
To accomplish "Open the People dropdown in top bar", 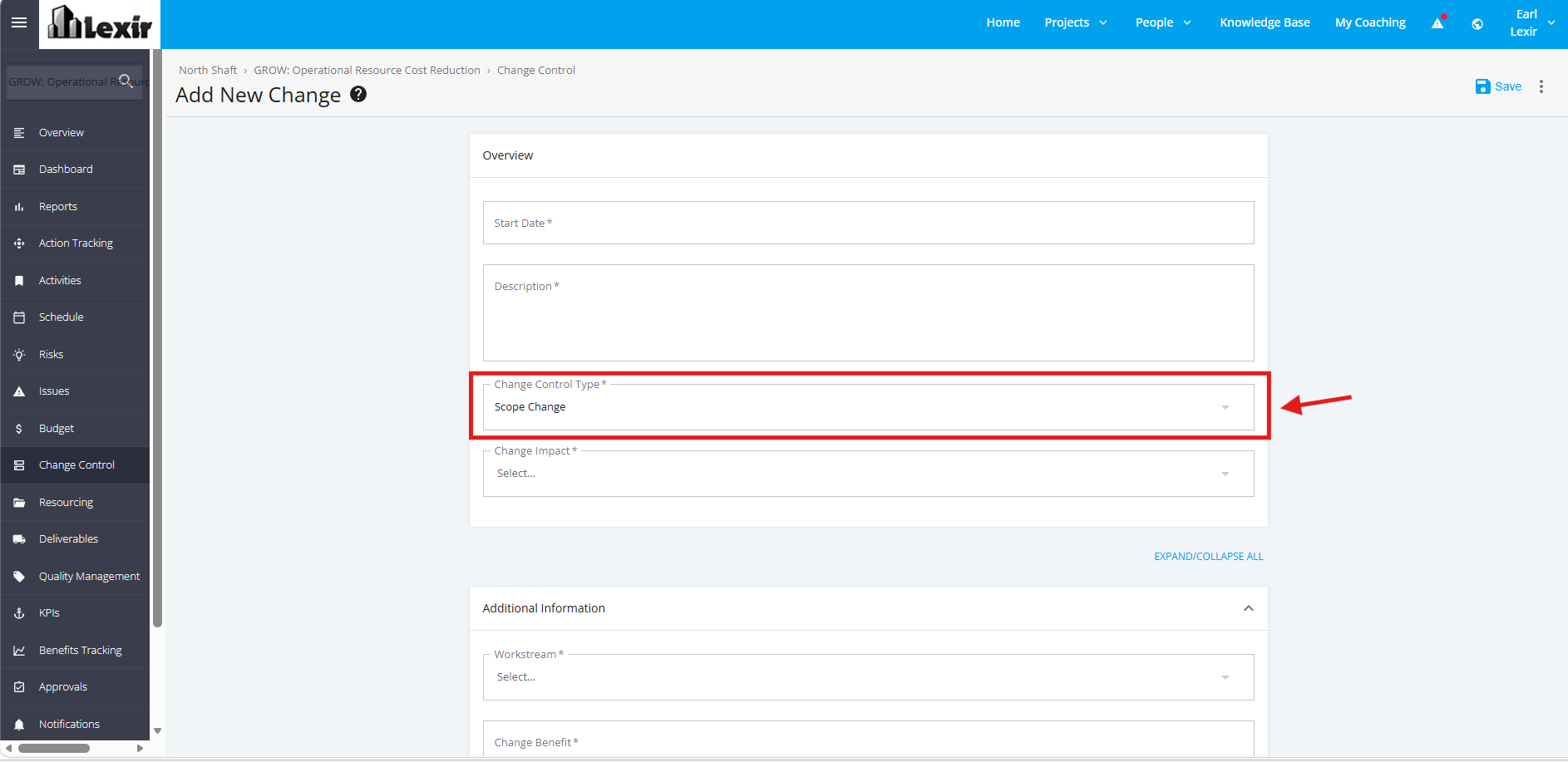I will tap(1163, 22).
